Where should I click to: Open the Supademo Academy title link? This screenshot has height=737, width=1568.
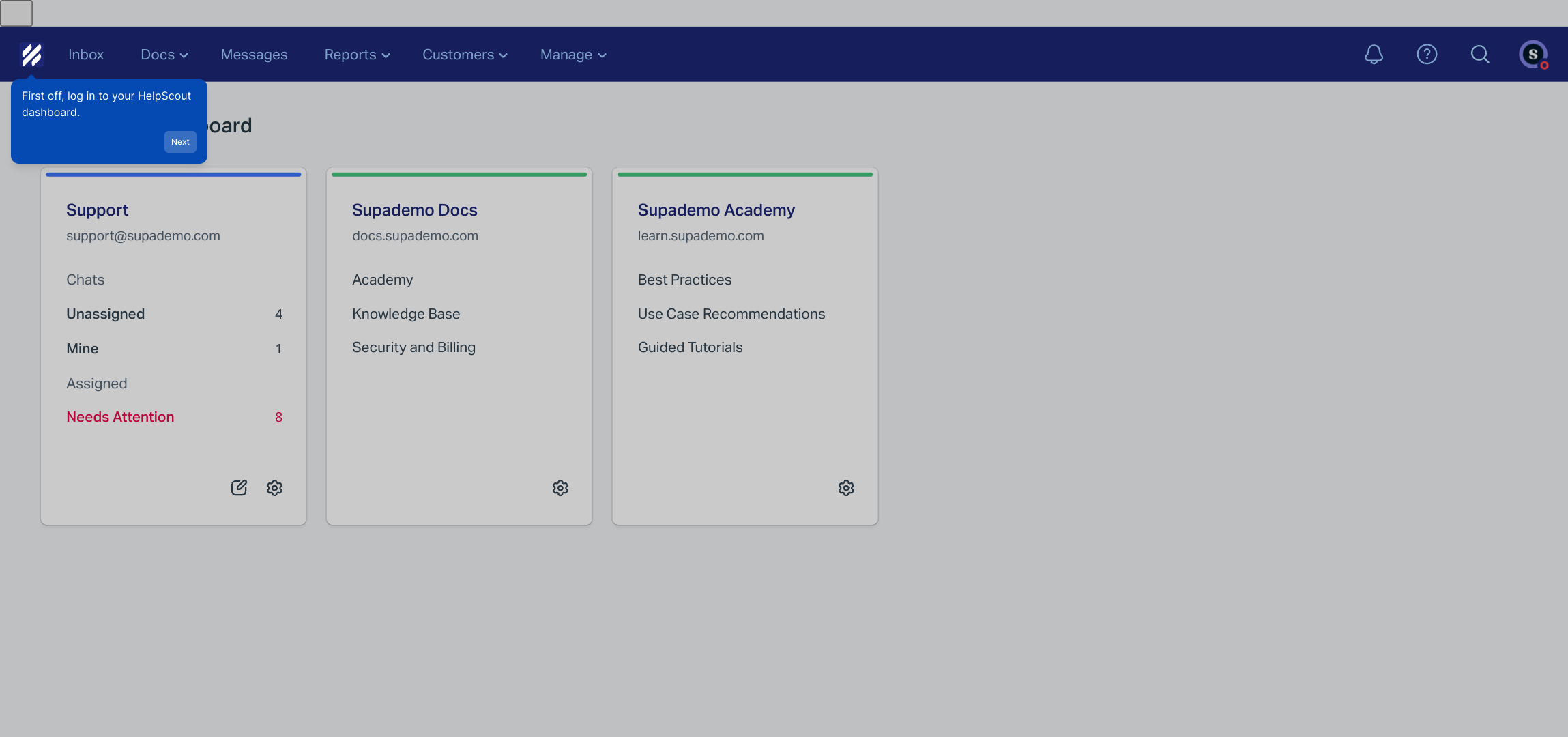[x=716, y=210]
